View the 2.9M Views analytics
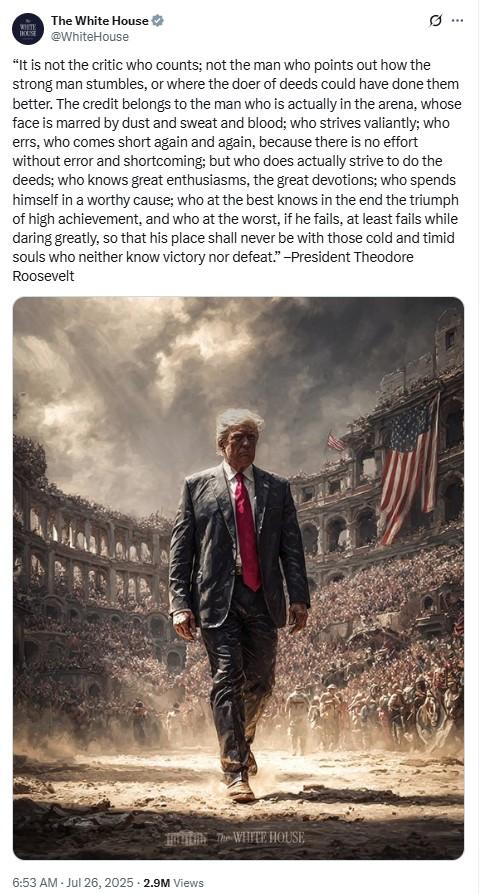Viewport: 480px width, 894px height. click(173, 882)
